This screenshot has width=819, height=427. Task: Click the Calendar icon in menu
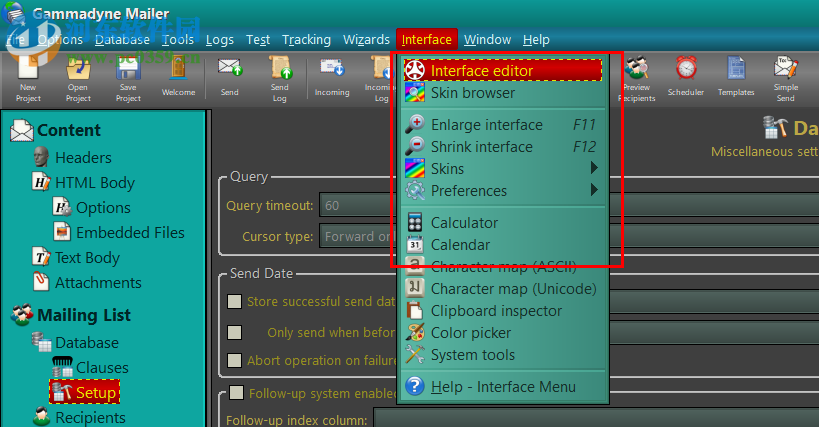click(415, 244)
